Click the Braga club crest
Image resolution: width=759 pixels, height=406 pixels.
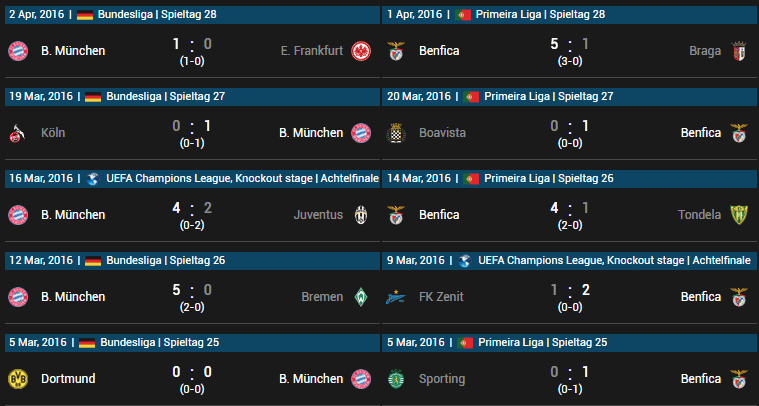[x=739, y=51]
